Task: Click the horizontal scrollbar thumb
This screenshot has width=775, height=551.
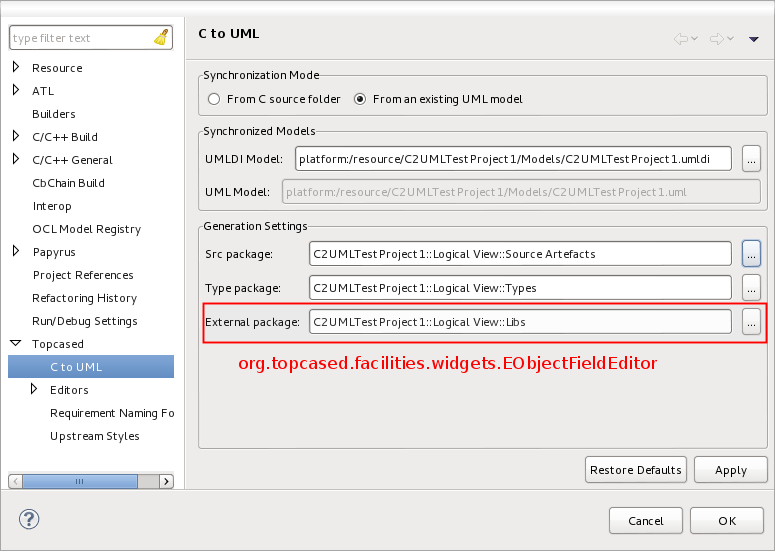Action: tap(80, 481)
